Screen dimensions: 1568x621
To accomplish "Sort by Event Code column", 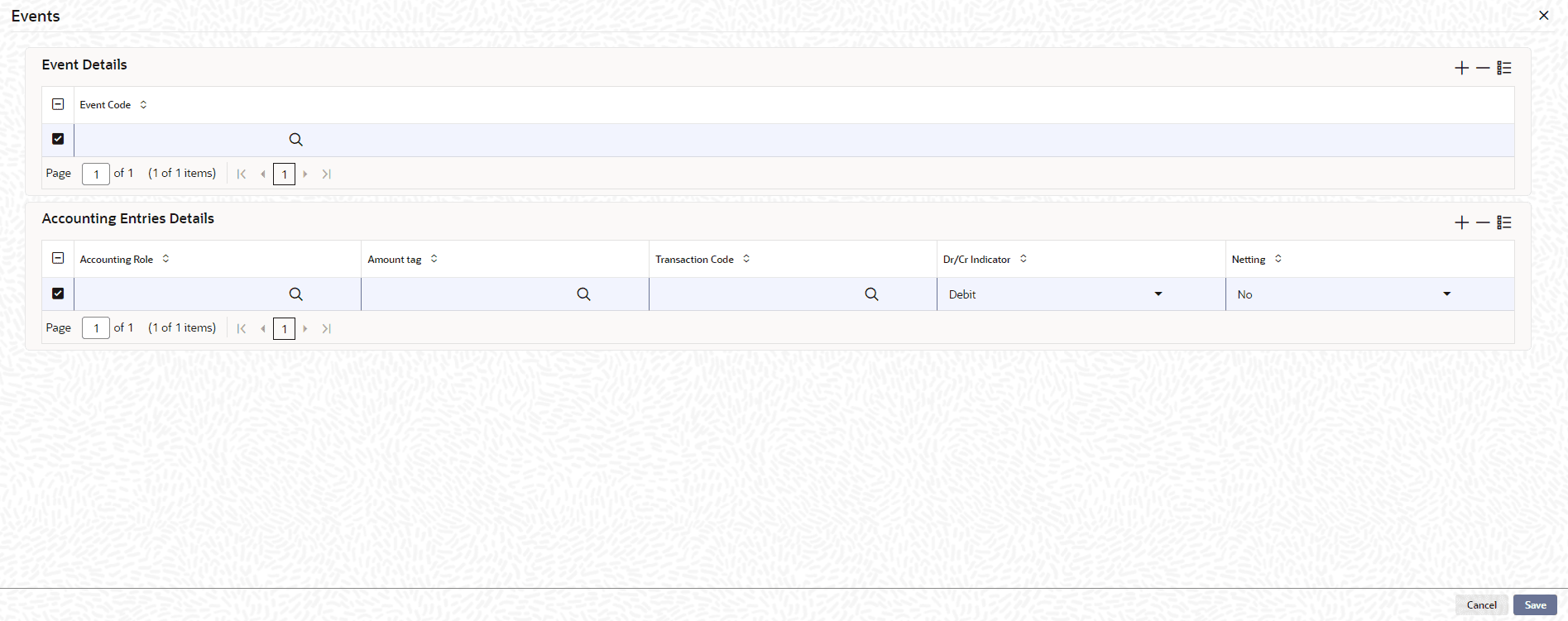I will click(143, 105).
